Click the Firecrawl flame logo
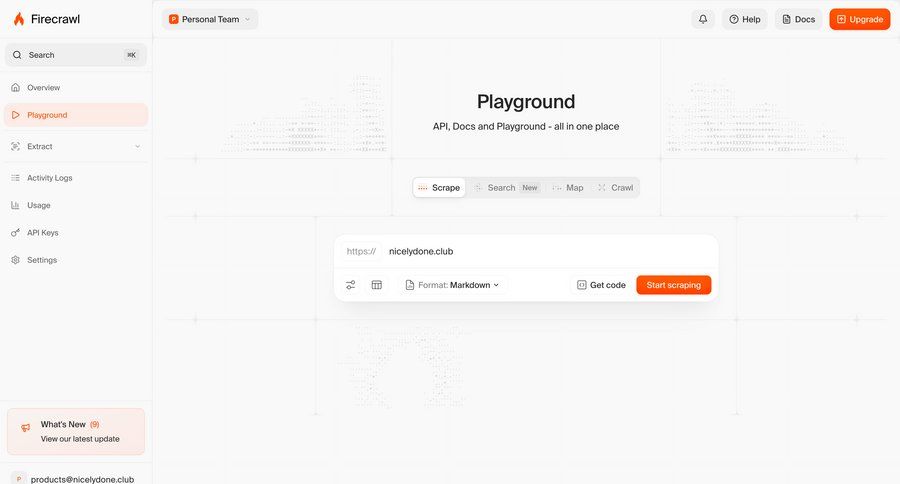 point(19,19)
